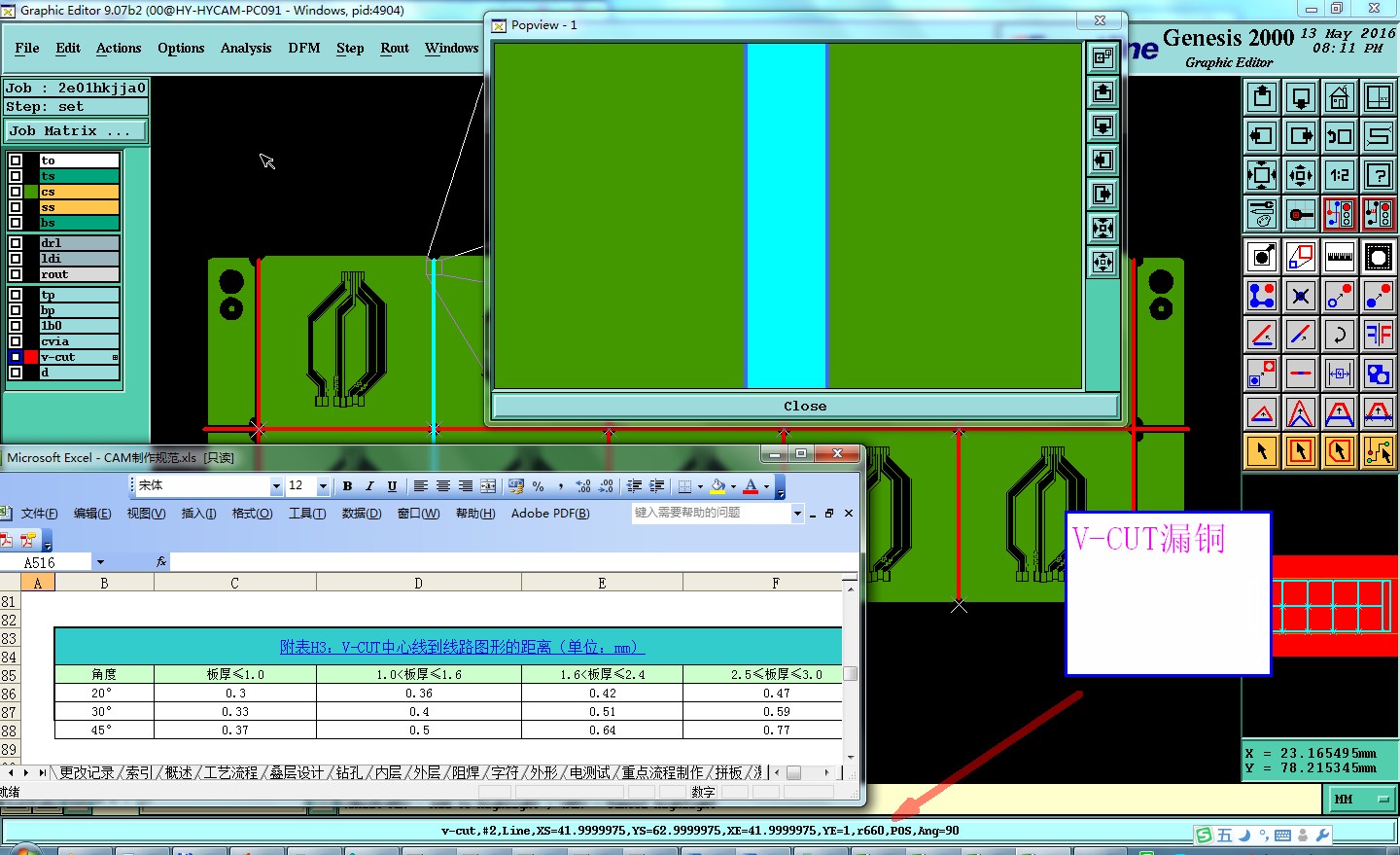Image resolution: width=1400 pixels, height=855 pixels.
Task: Toggle the 'ss' layer checkbox
Action: 16,207
